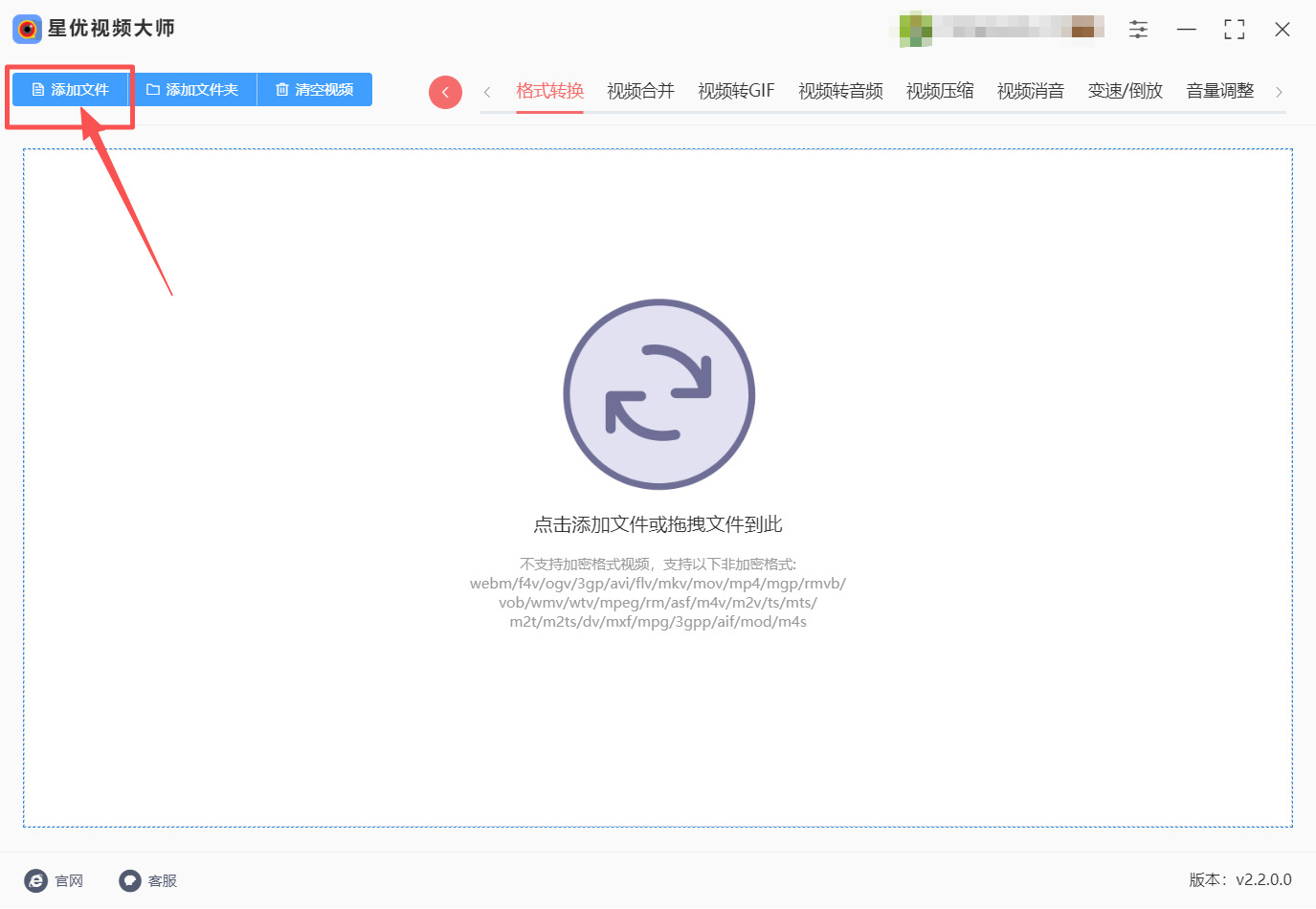
Task: Click the red back arrow circle button
Action: click(x=445, y=91)
